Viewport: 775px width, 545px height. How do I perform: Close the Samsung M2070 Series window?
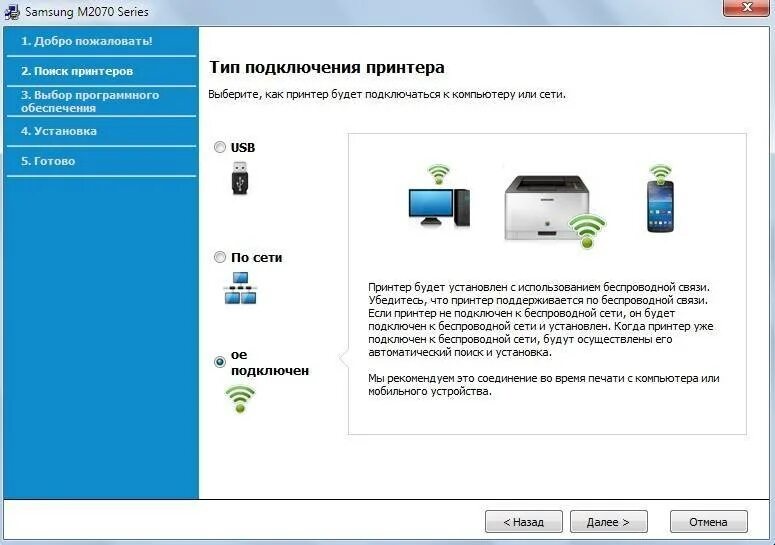tap(746, 8)
